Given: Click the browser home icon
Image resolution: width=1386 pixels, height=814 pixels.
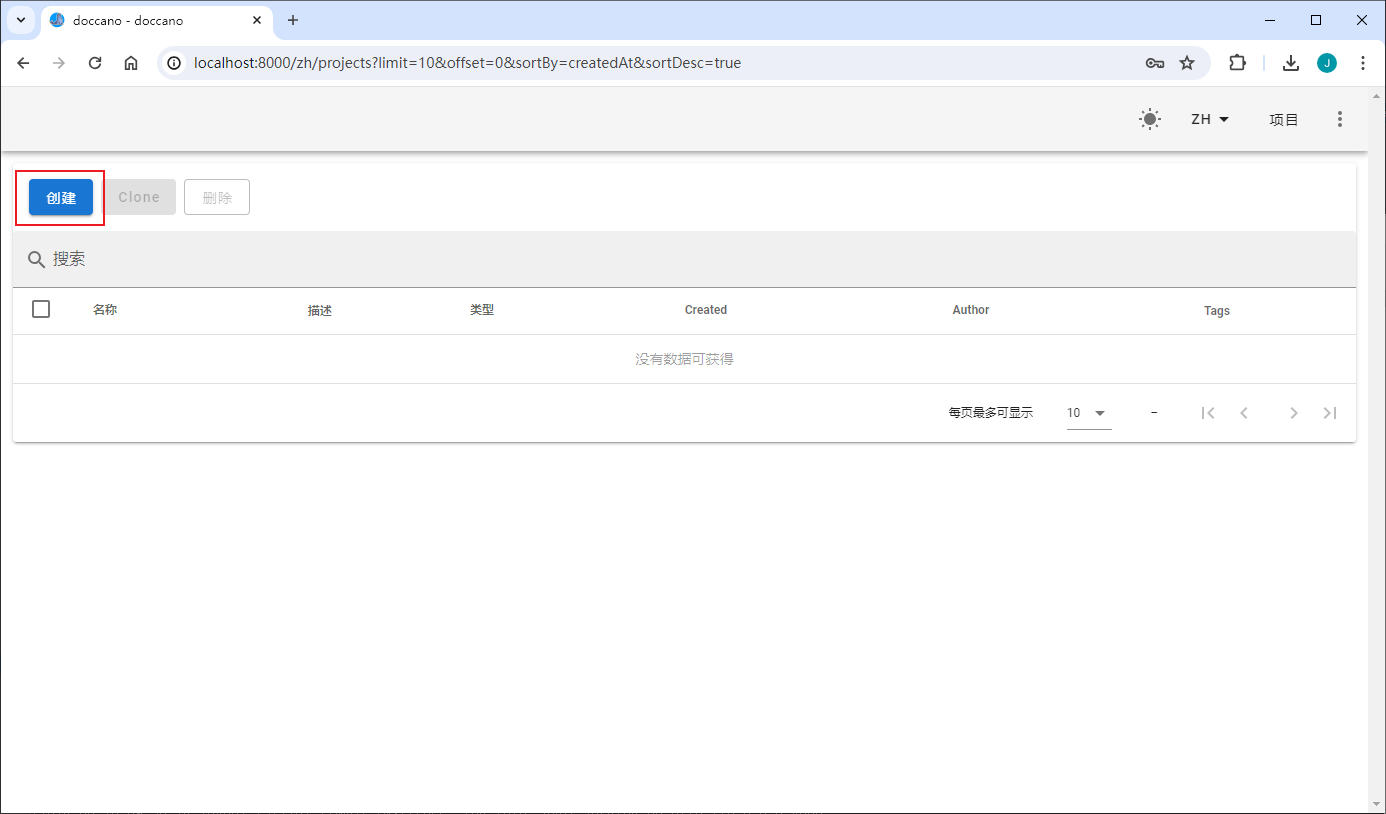Looking at the screenshot, I should tap(130, 62).
